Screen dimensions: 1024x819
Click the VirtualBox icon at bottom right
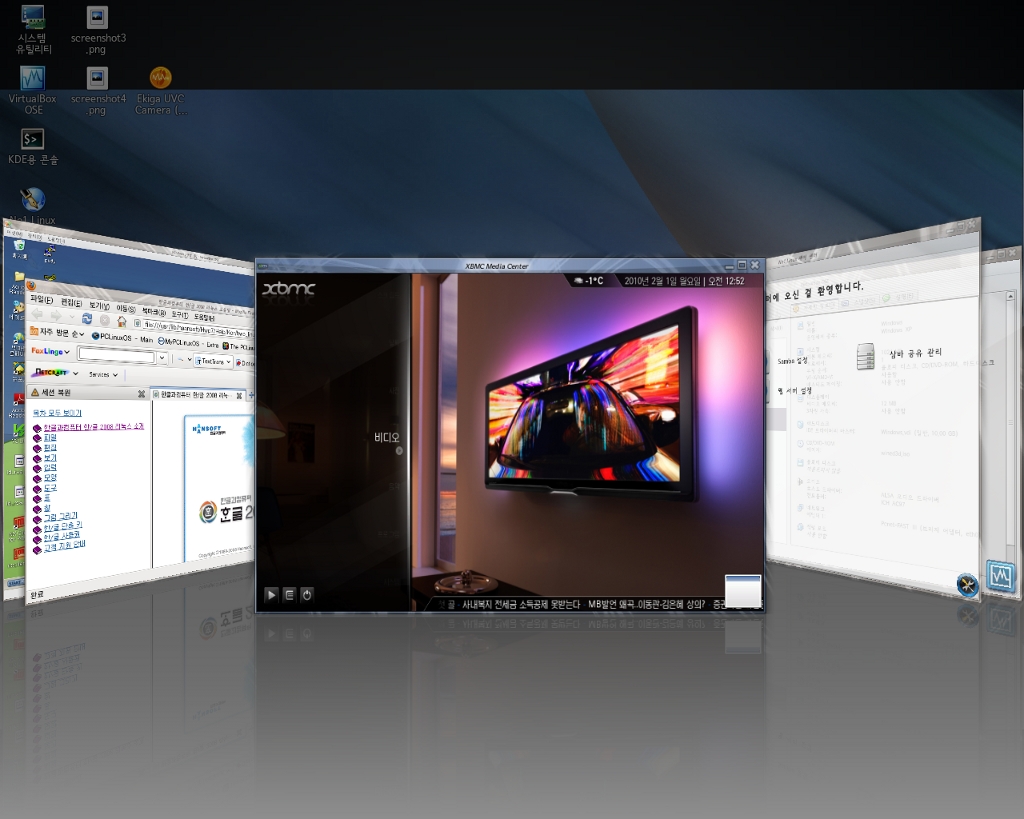(1000, 577)
